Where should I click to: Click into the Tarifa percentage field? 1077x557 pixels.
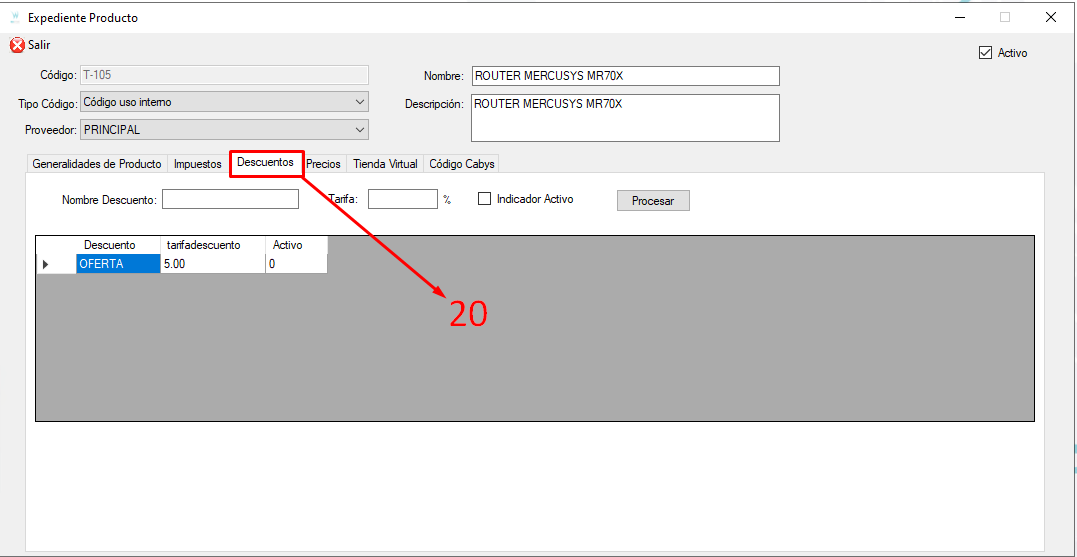[x=403, y=199]
